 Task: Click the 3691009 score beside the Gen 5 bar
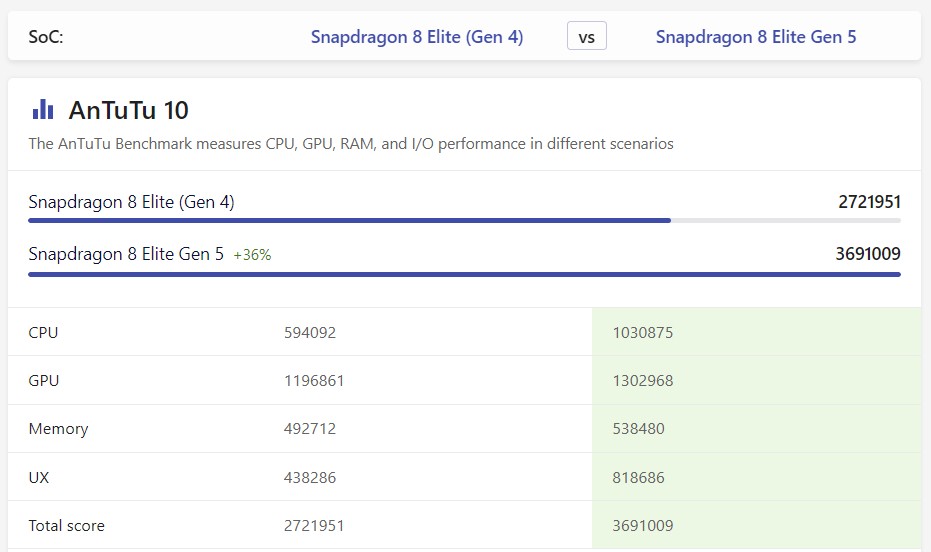[868, 254]
